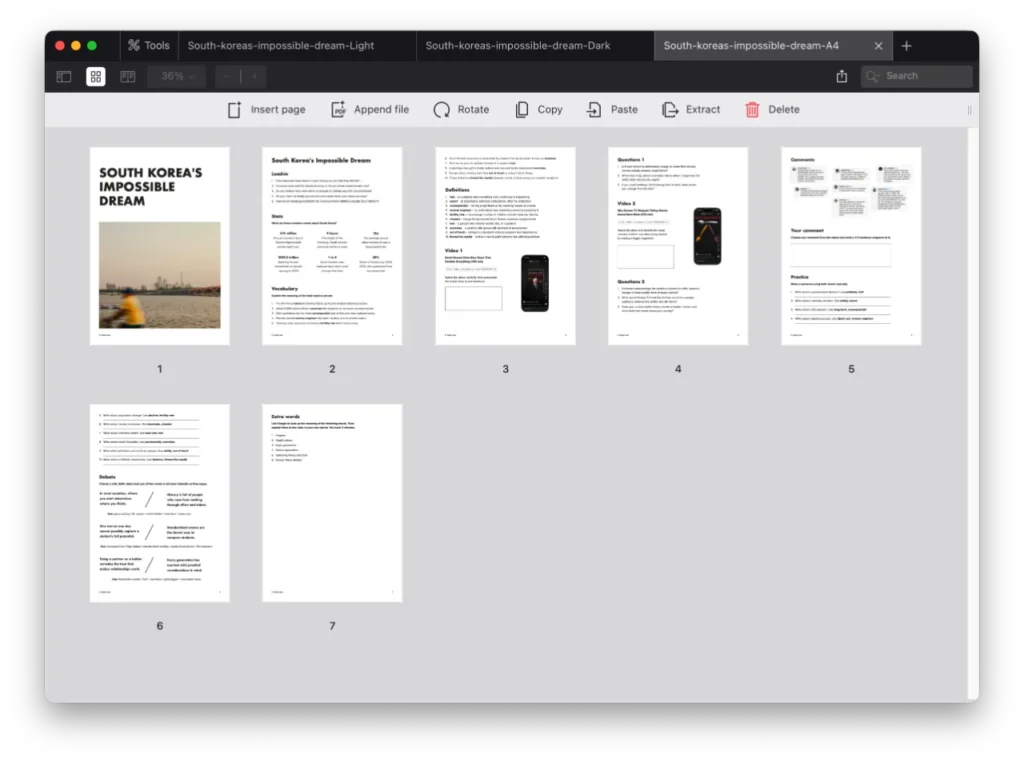Open the 36% zoom level dropdown
This screenshot has width=1024, height=762.
(176, 76)
